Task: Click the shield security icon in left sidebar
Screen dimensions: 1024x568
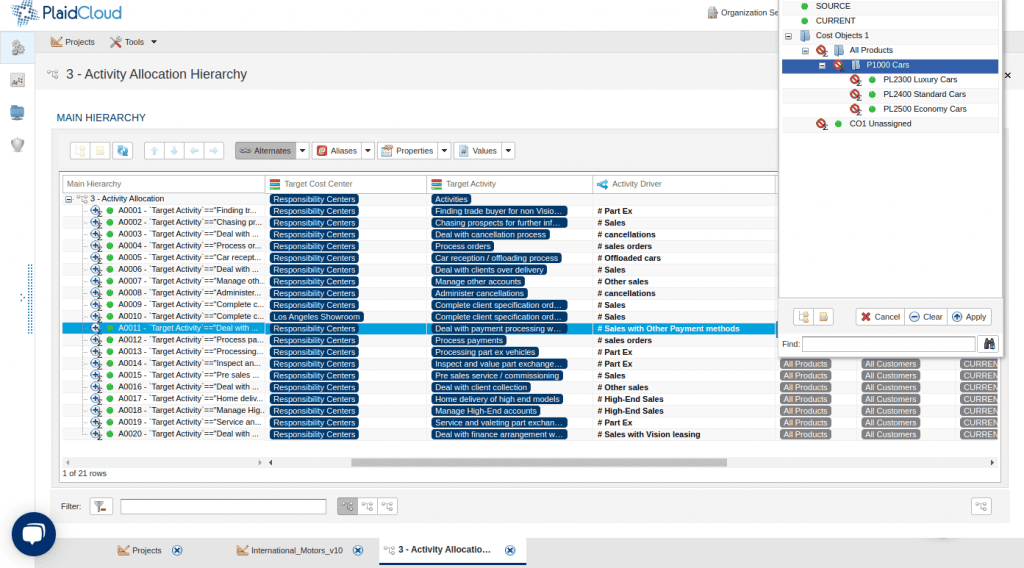Action: click(x=18, y=144)
